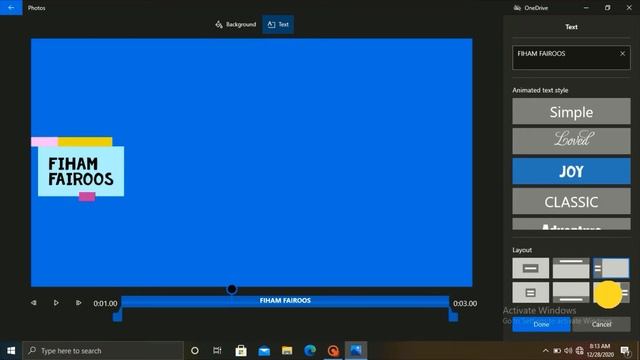Viewport: 640px width, 360px height.
Task: Choose the centered text layout
Action: pos(531,268)
